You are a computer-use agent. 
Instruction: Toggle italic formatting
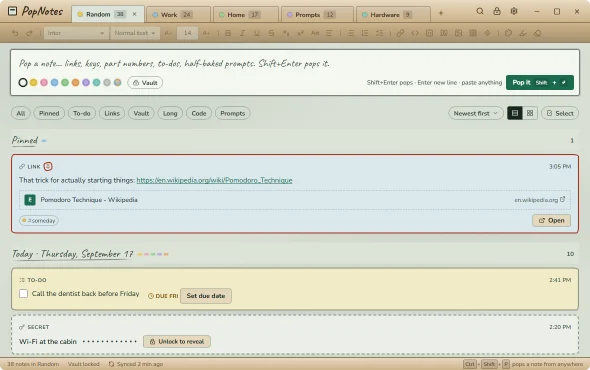point(242,33)
